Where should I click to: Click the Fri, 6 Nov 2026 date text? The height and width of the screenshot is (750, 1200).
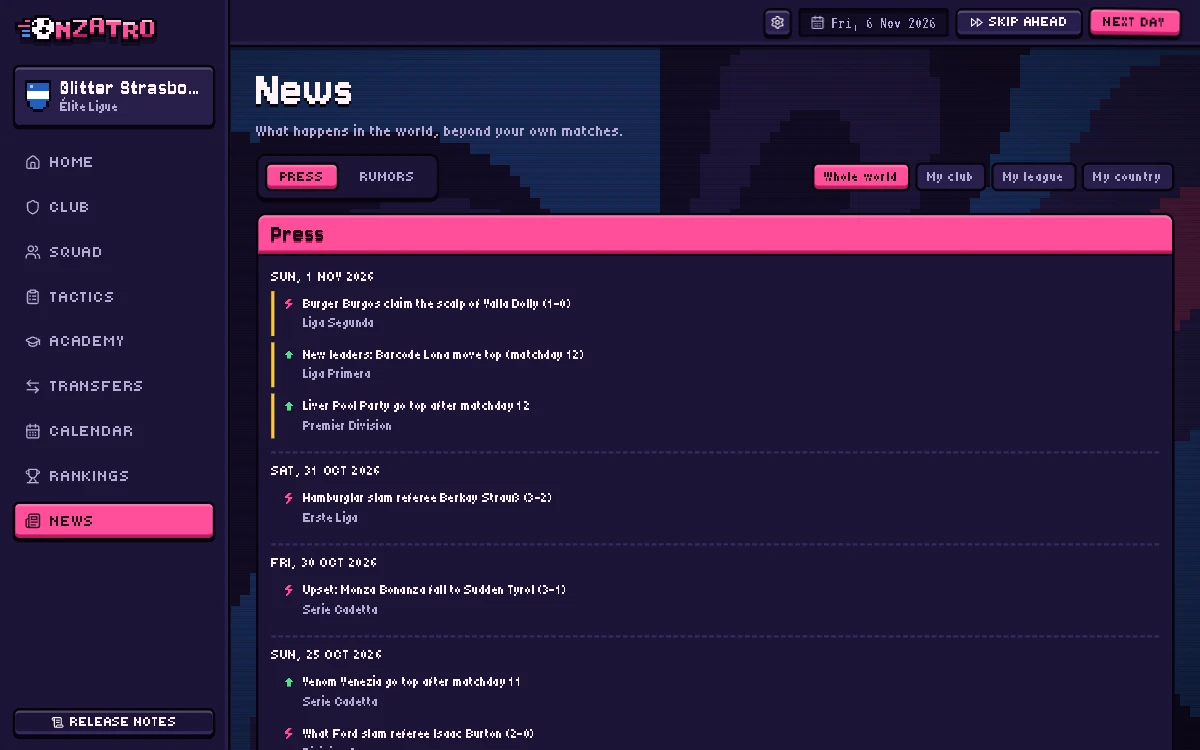point(883,23)
